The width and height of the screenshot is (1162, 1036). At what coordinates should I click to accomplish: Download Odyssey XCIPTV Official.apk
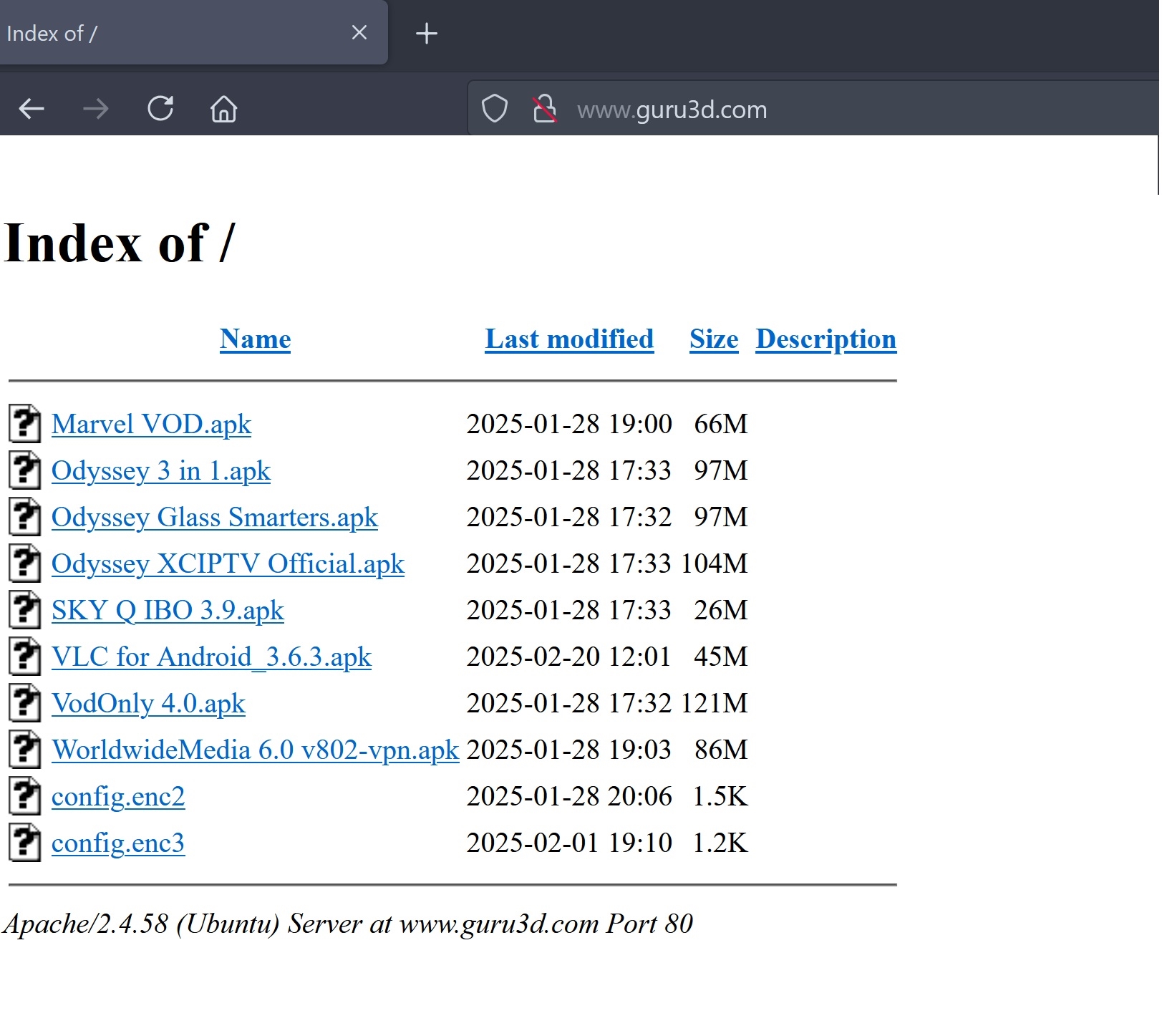click(x=228, y=564)
